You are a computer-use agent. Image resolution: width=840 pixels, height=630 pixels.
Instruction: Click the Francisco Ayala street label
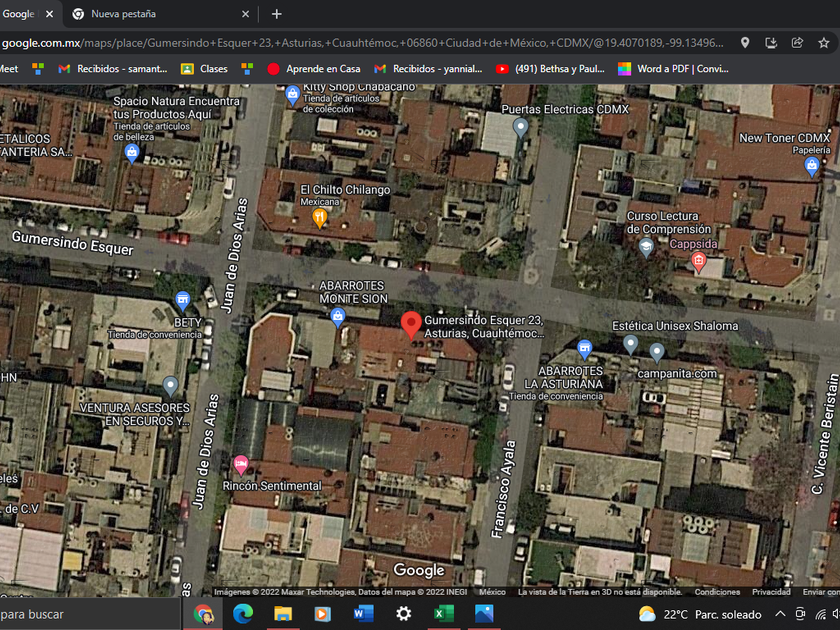point(504,489)
